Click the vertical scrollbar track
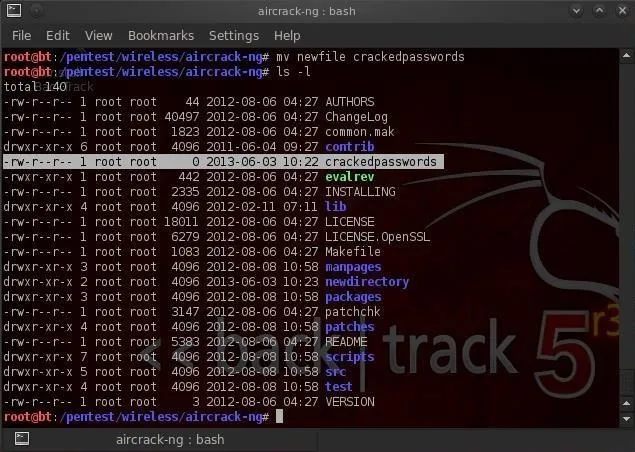The width and height of the screenshot is (635, 452). pos(626,229)
